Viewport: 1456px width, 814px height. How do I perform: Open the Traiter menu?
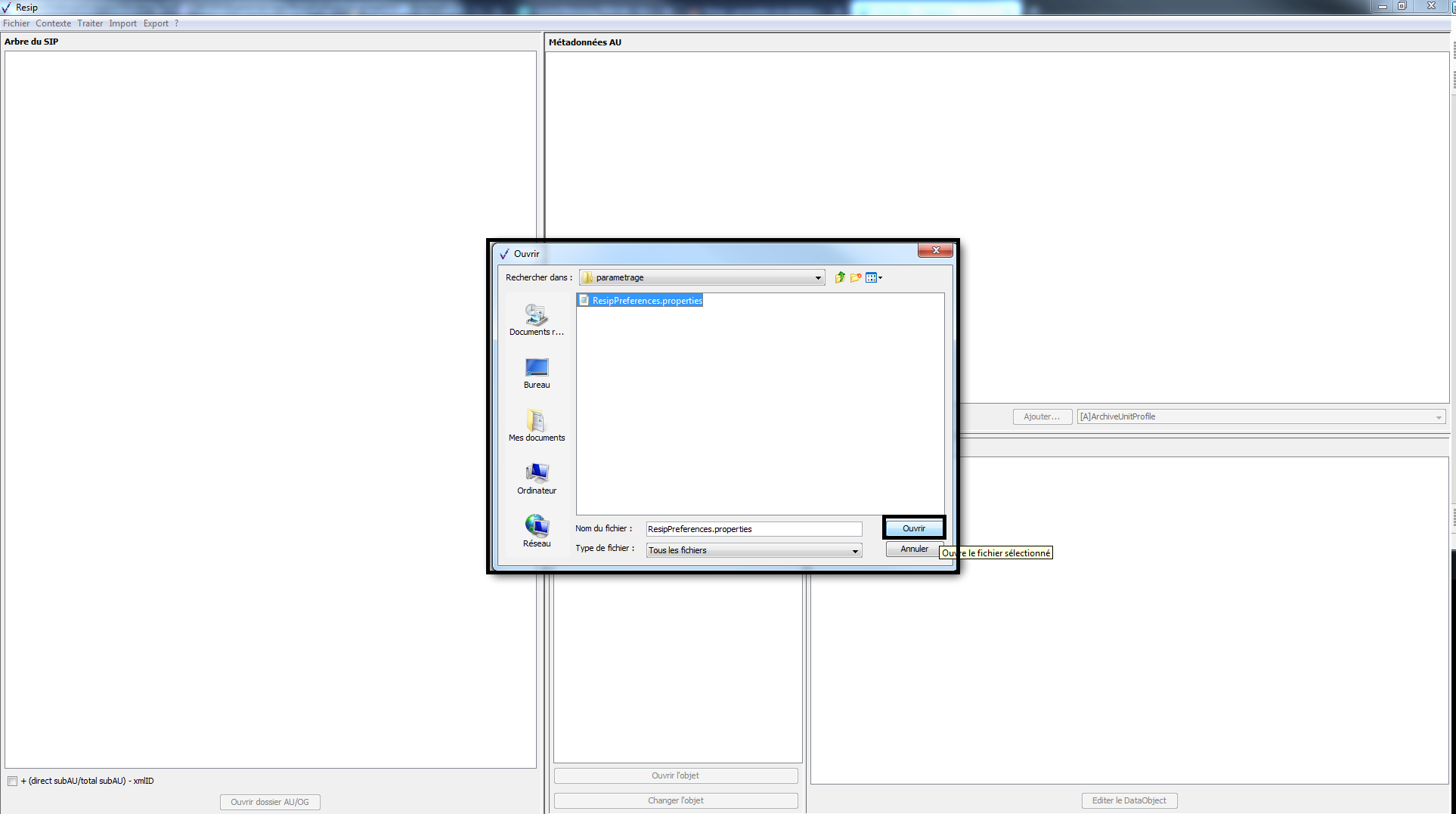click(90, 23)
